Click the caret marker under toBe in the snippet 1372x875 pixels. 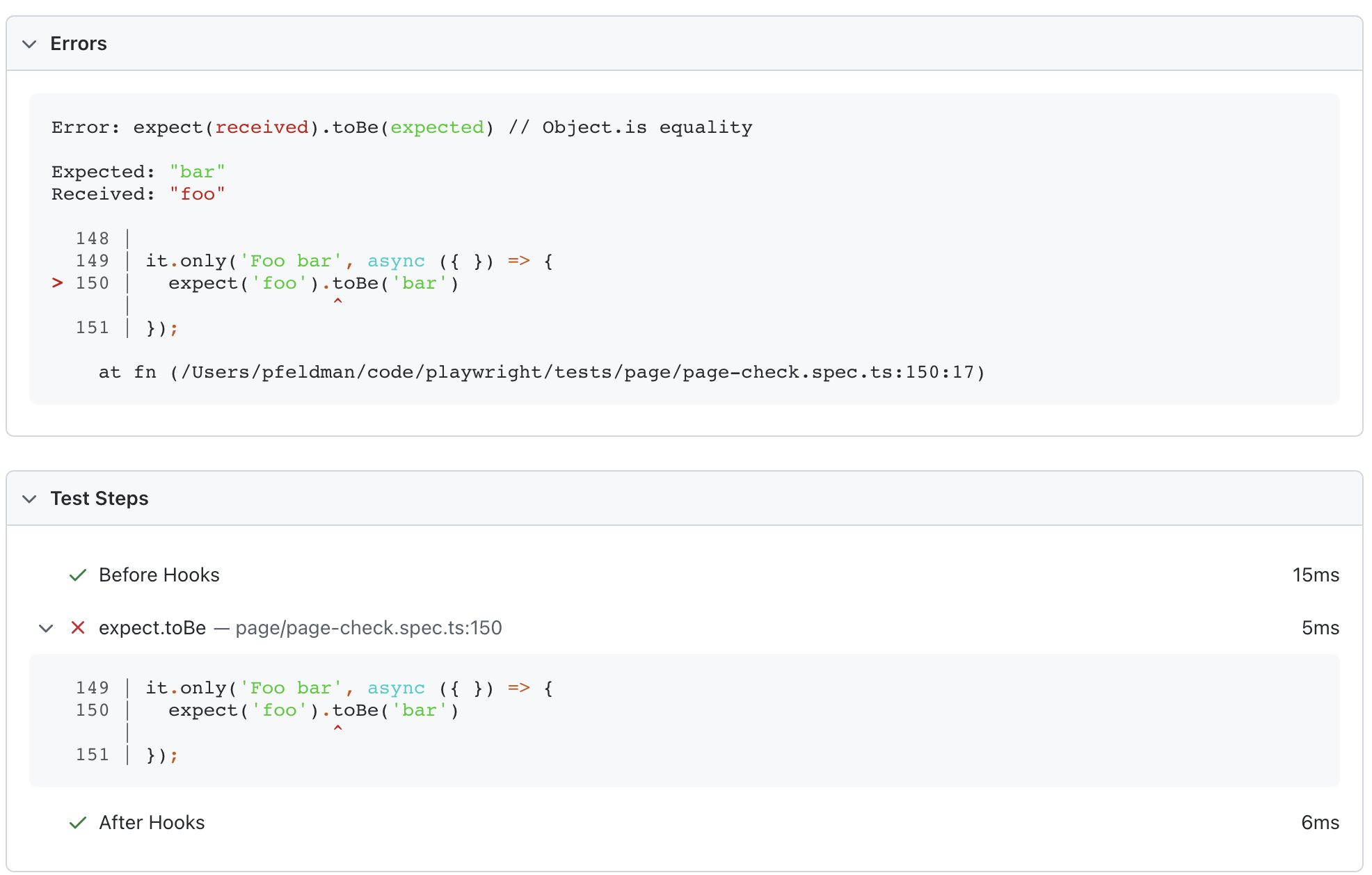(x=338, y=301)
